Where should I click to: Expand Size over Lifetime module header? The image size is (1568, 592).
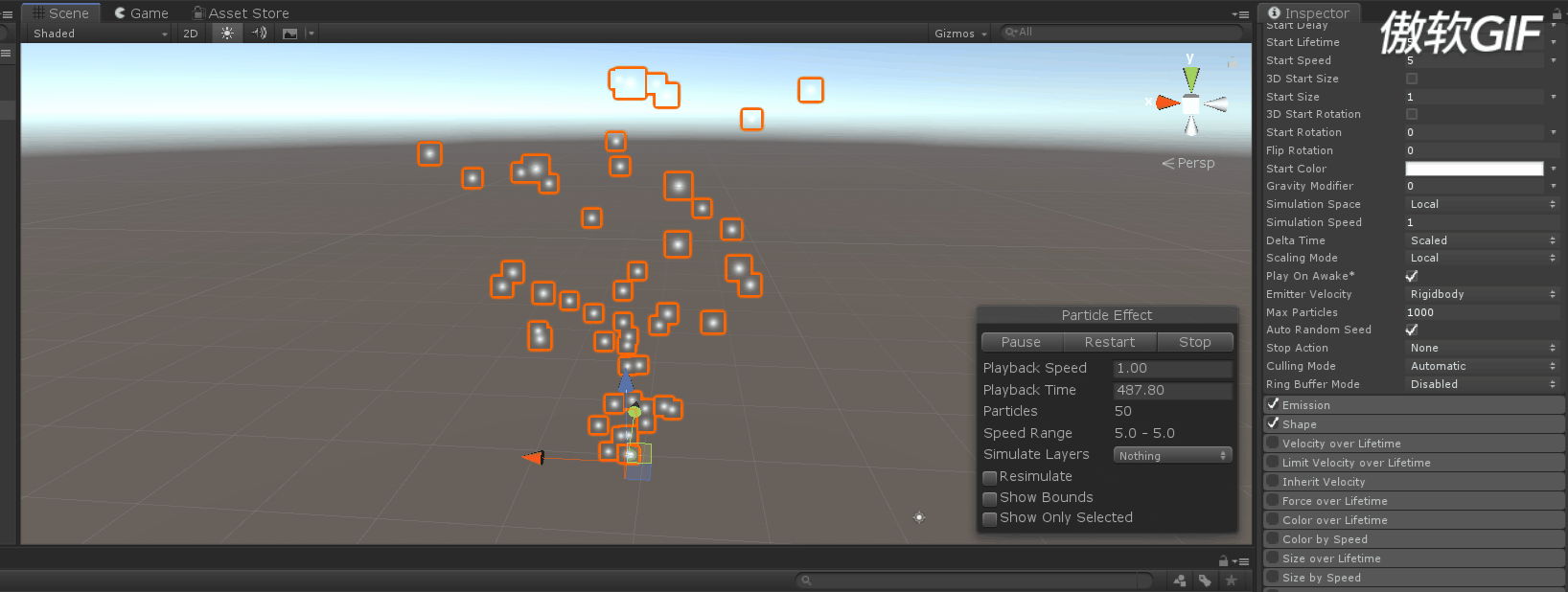1415,558
